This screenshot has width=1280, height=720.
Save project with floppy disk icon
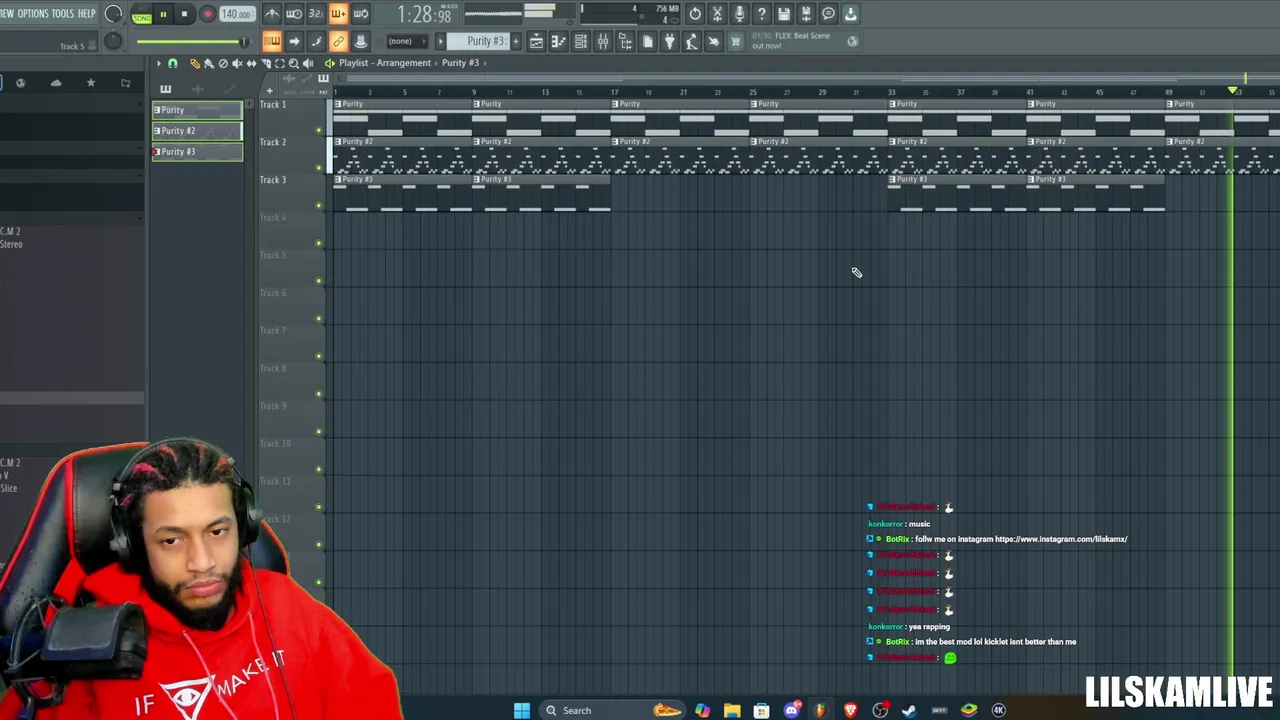(784, 14)
